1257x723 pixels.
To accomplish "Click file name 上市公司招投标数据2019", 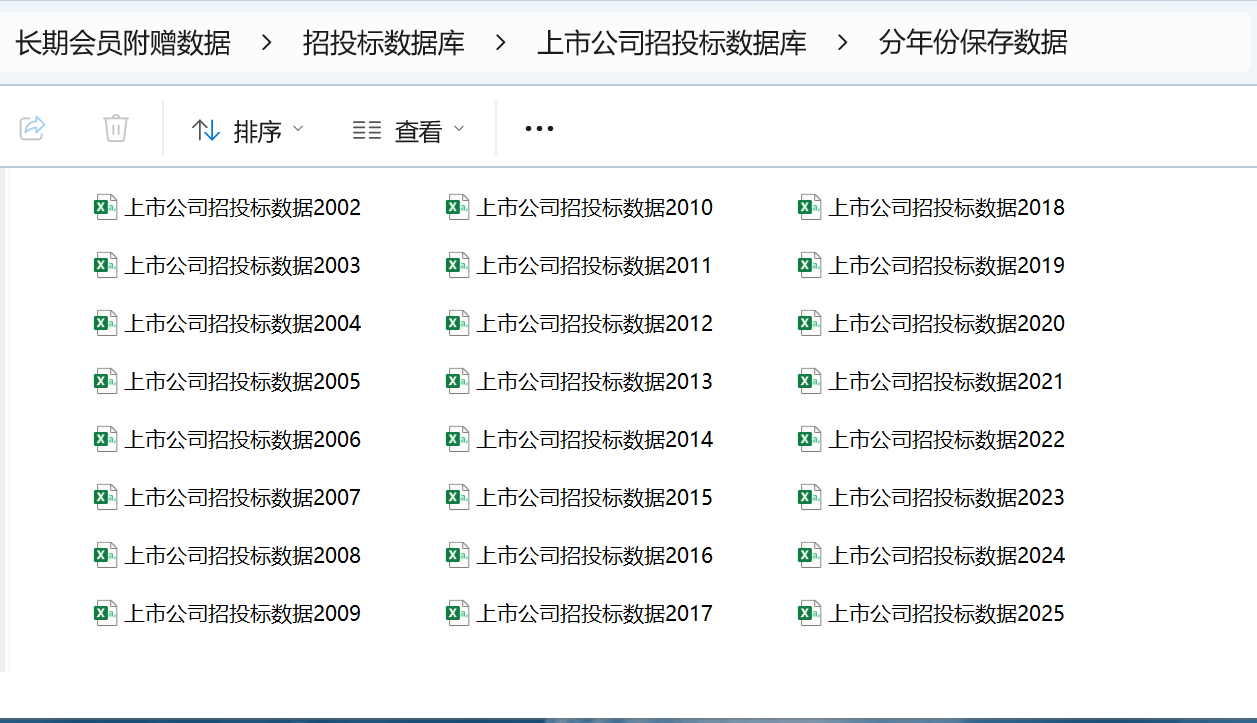I will 947,265.
